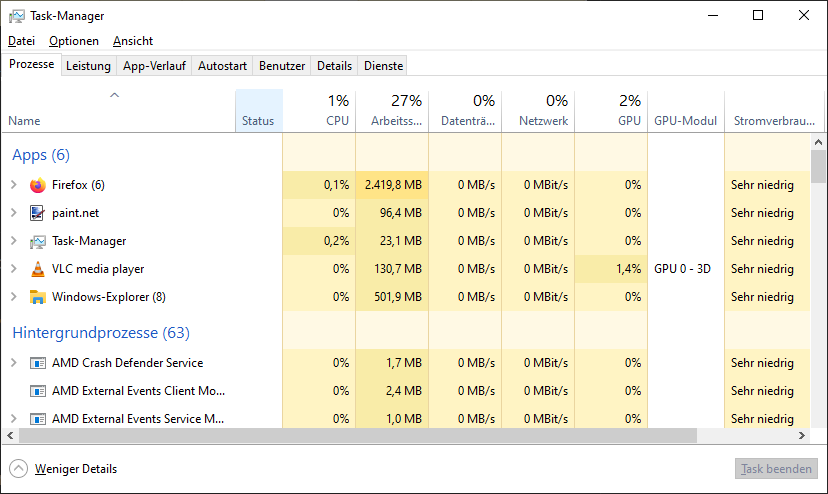The height and width of the screenshot is (494, 828).
Task: Maximize the Task-Manager window
Action: coord(758,15)
